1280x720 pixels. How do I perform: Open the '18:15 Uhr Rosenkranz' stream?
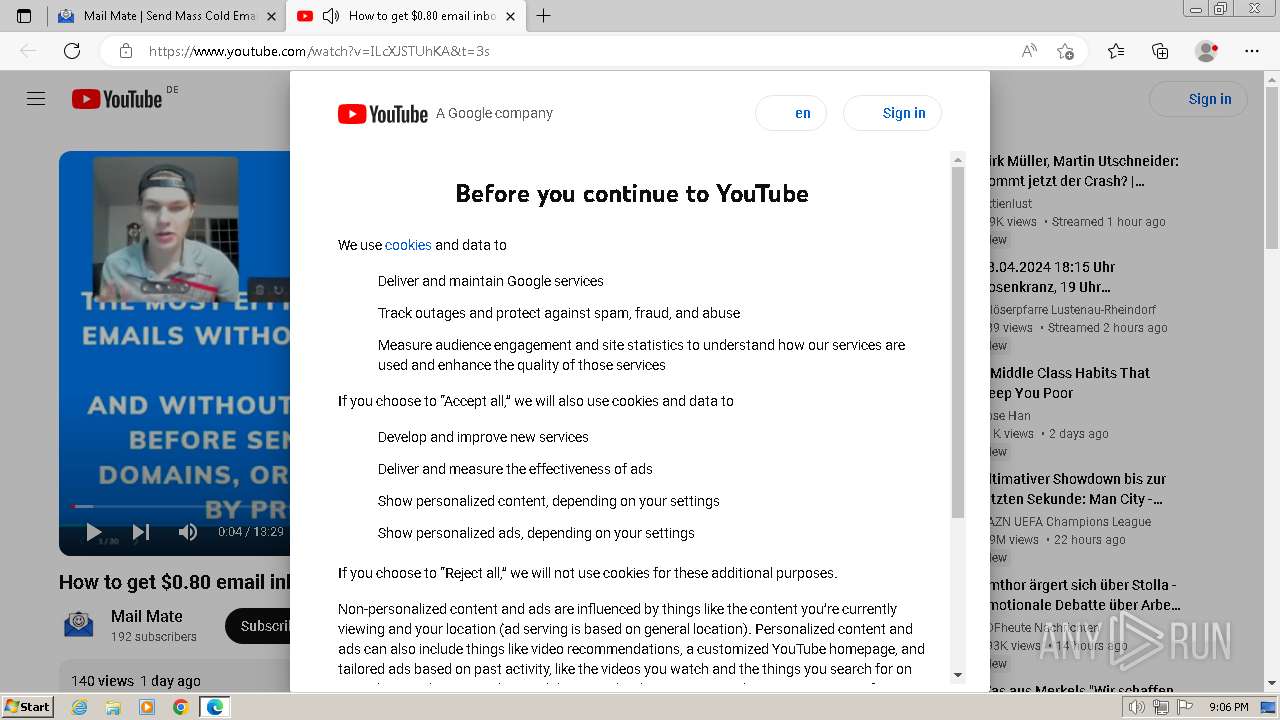1052,277
